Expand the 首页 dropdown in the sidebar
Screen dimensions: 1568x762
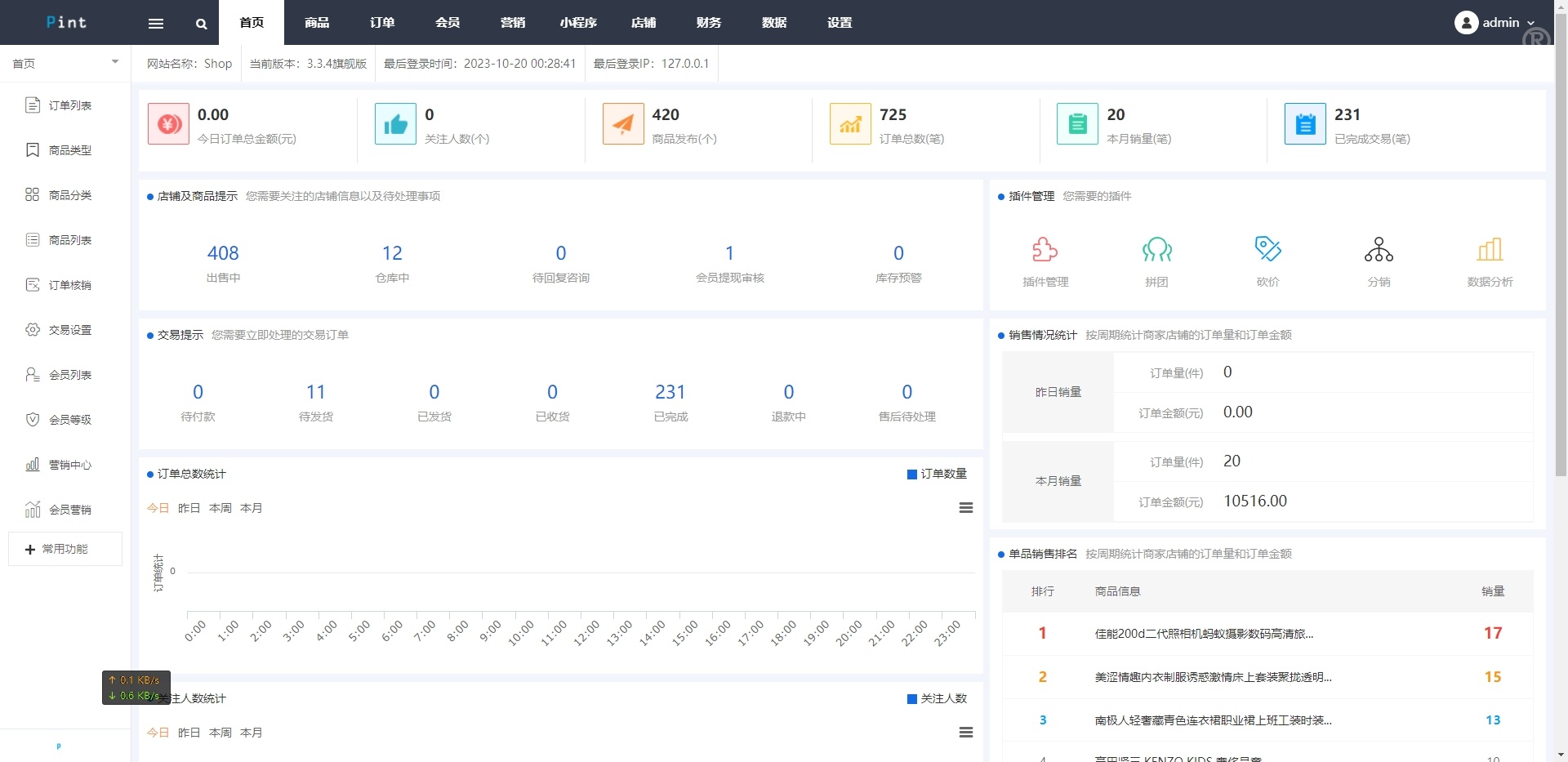[114, 62]
